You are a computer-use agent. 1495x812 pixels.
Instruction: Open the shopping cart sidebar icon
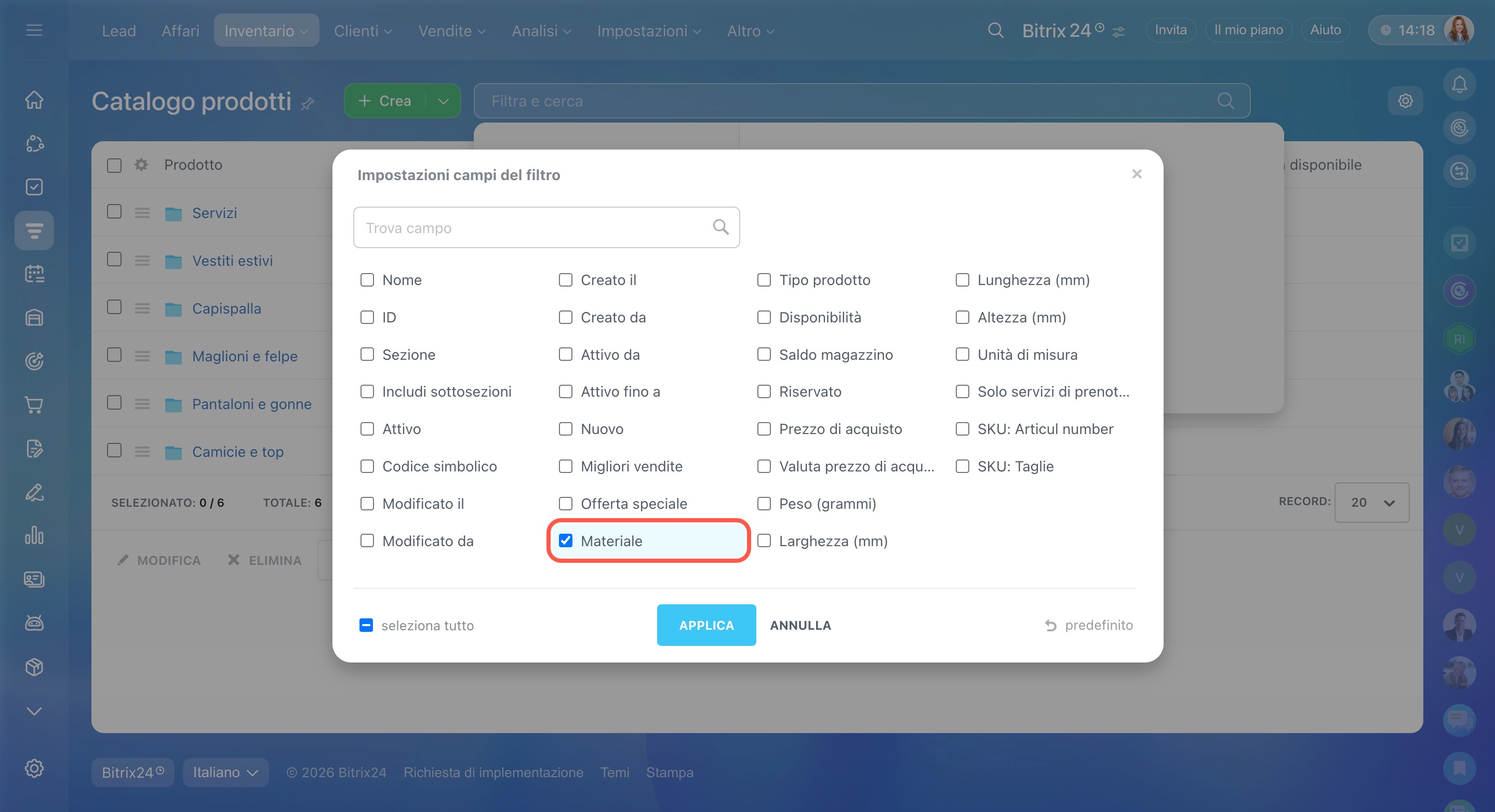(34, 405)
